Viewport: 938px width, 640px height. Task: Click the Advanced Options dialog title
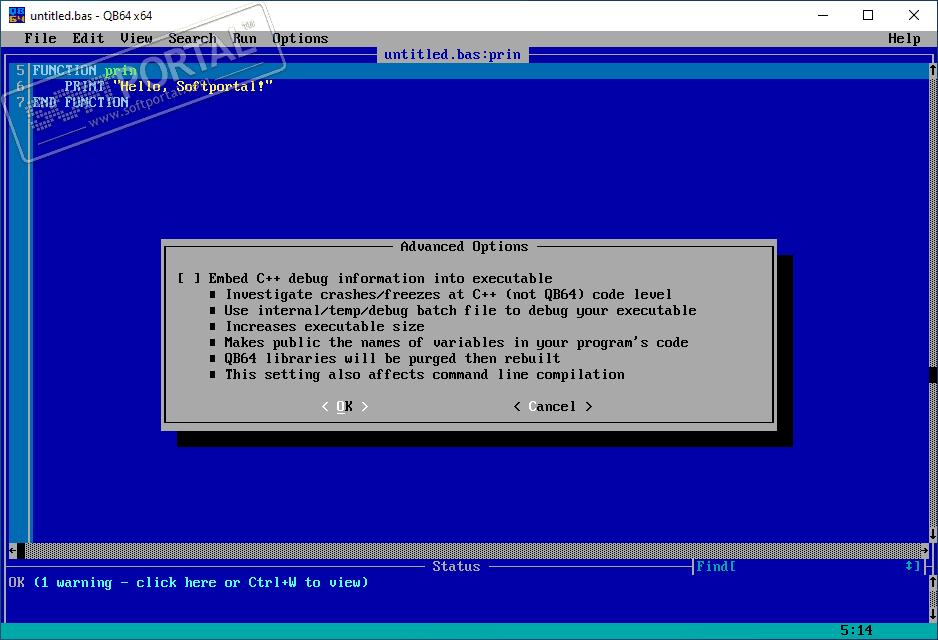click(464, 246)
